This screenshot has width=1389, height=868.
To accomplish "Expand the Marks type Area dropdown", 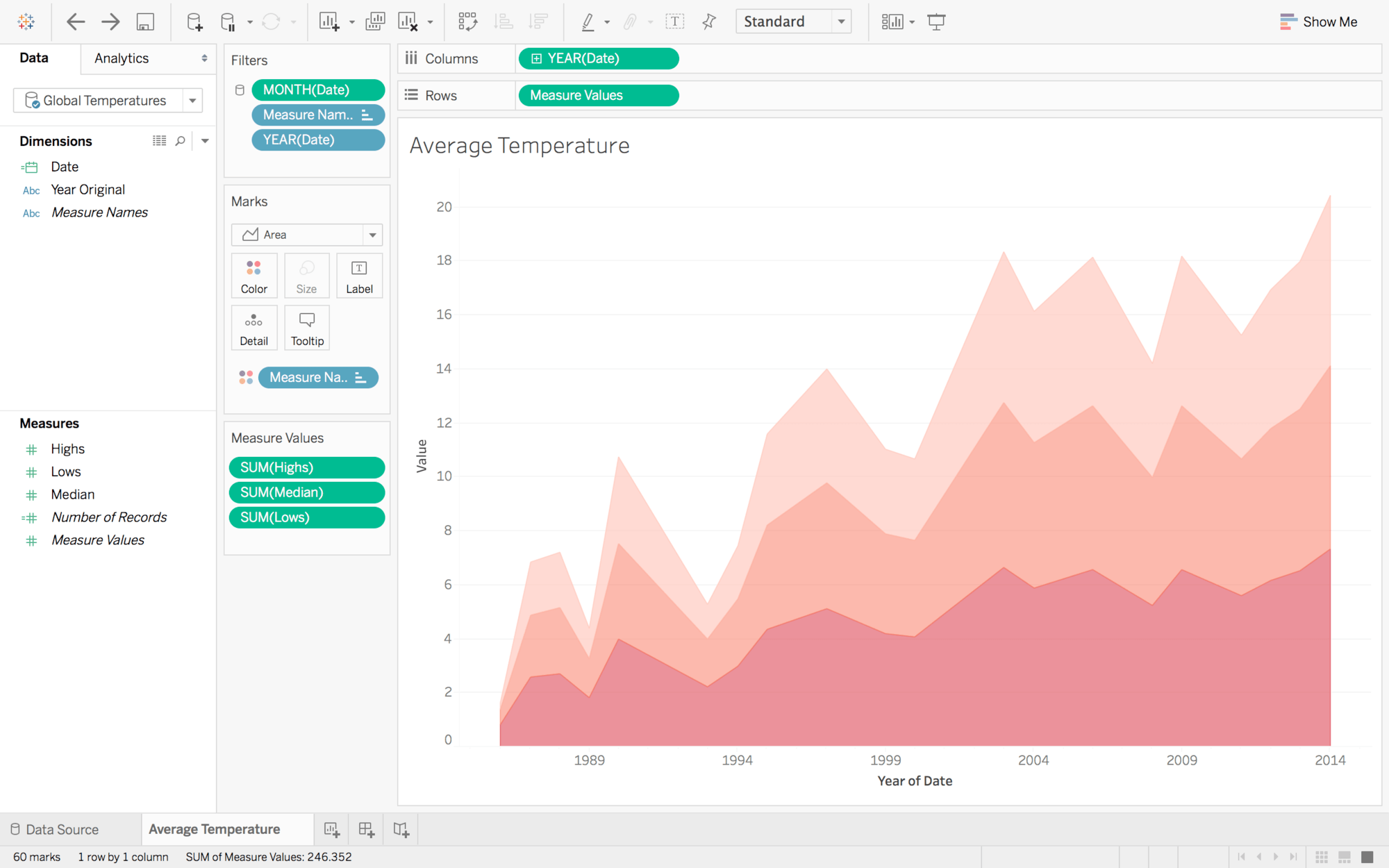I will coord(372,234).
